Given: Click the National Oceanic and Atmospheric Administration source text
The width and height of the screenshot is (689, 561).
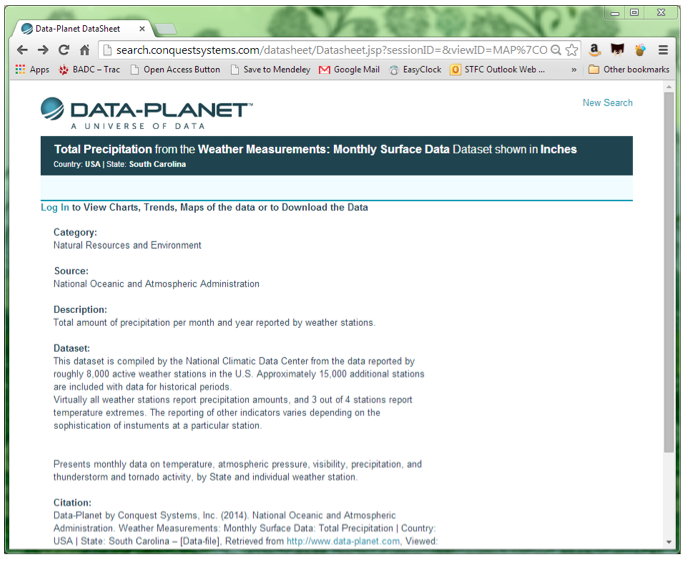Looking at the screenshot, I should [156, 284].
